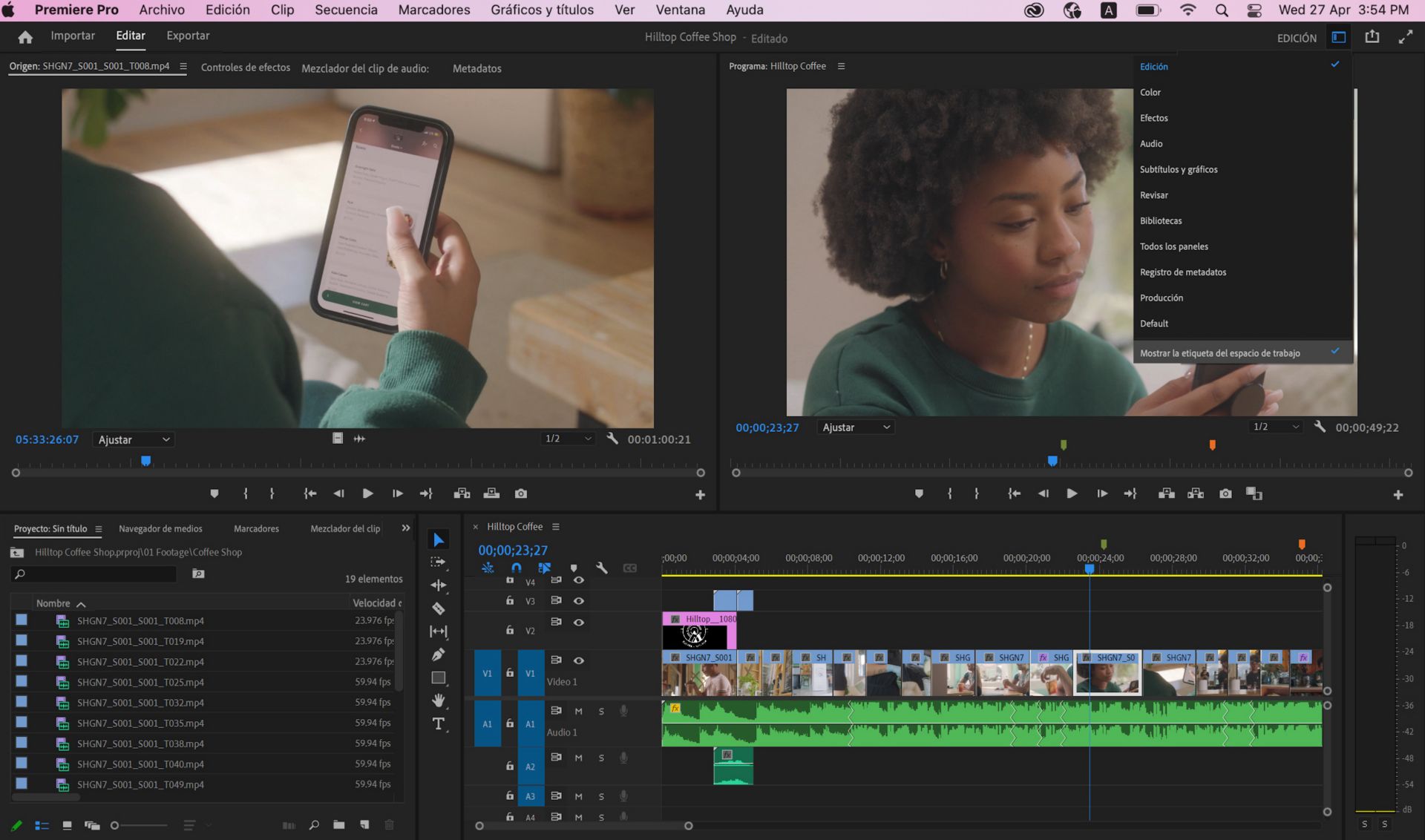This screenshot has width=1425, height=840.
Task: Switch to the Exportar tab
Action: pos(187,35)
